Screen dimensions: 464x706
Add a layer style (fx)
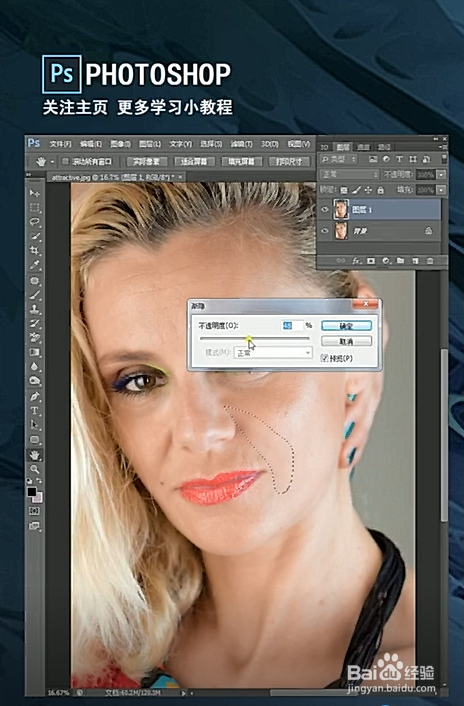point(356,261)
